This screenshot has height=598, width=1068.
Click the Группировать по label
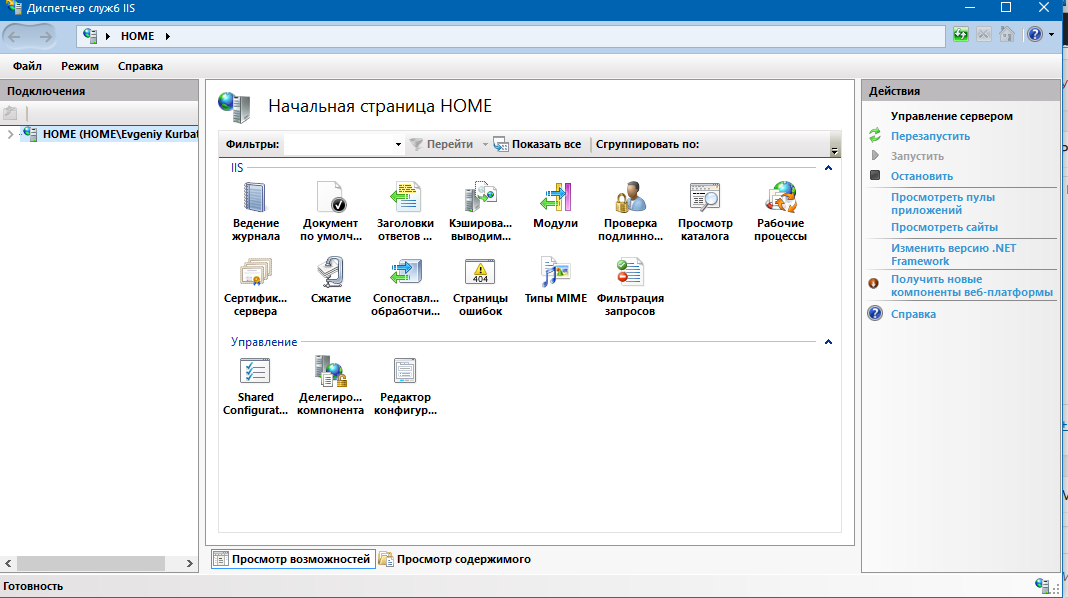tap(647, 144)
